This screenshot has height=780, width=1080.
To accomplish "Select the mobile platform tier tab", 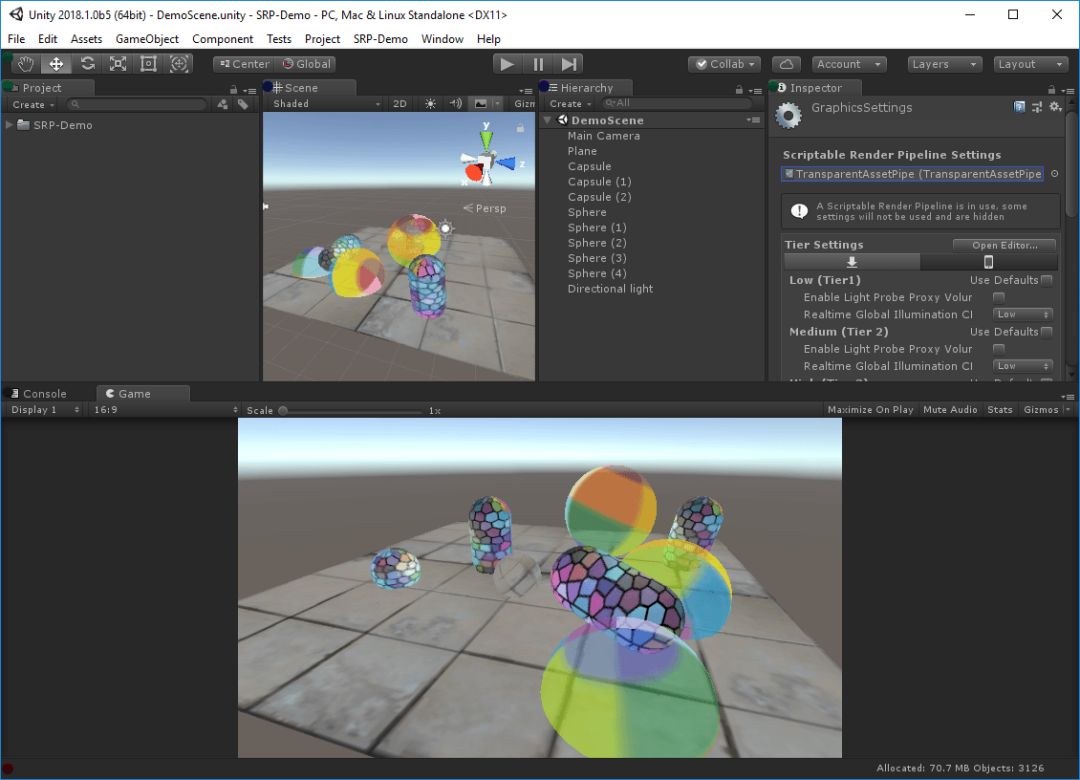I will pos(988,262).
